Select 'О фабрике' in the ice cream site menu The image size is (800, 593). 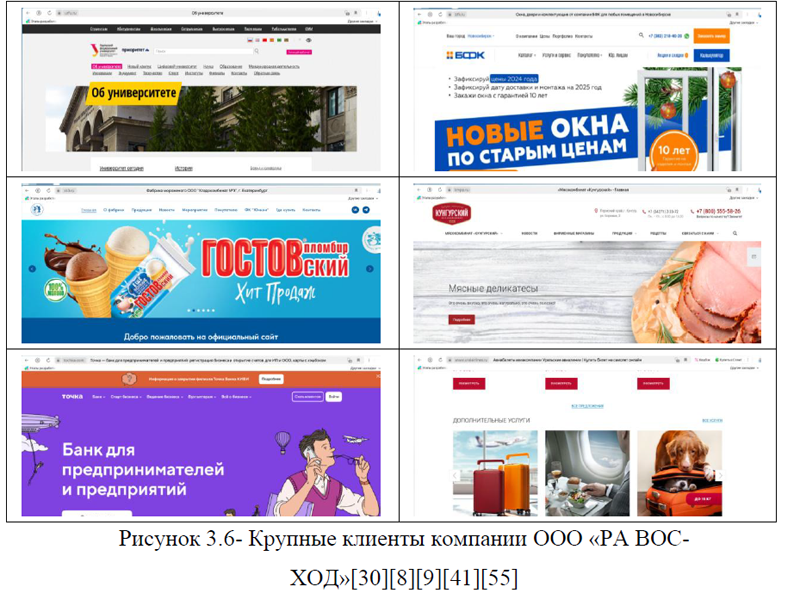pos(113,210)
